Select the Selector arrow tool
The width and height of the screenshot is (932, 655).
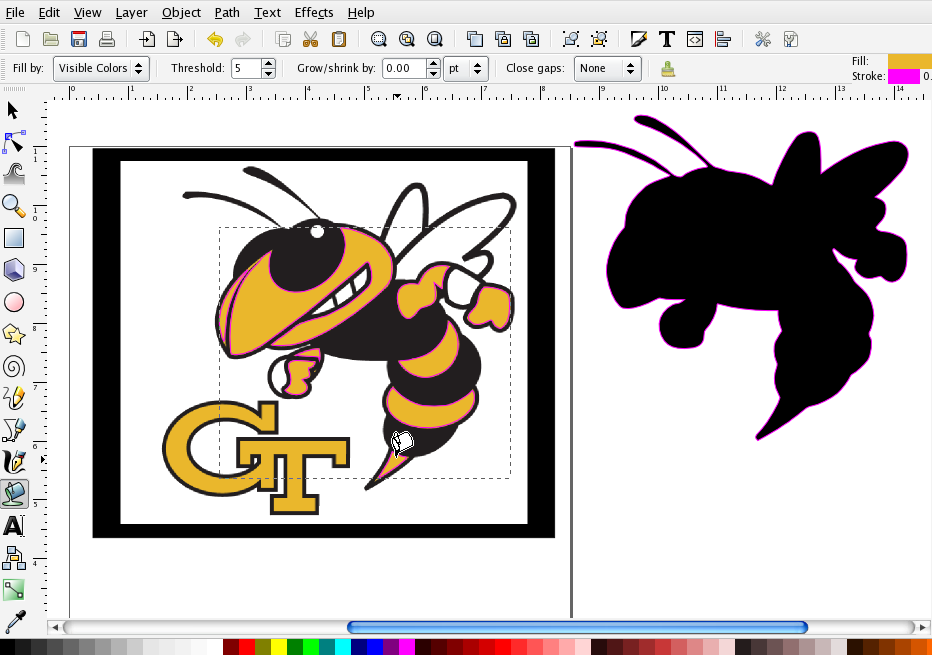13,111
